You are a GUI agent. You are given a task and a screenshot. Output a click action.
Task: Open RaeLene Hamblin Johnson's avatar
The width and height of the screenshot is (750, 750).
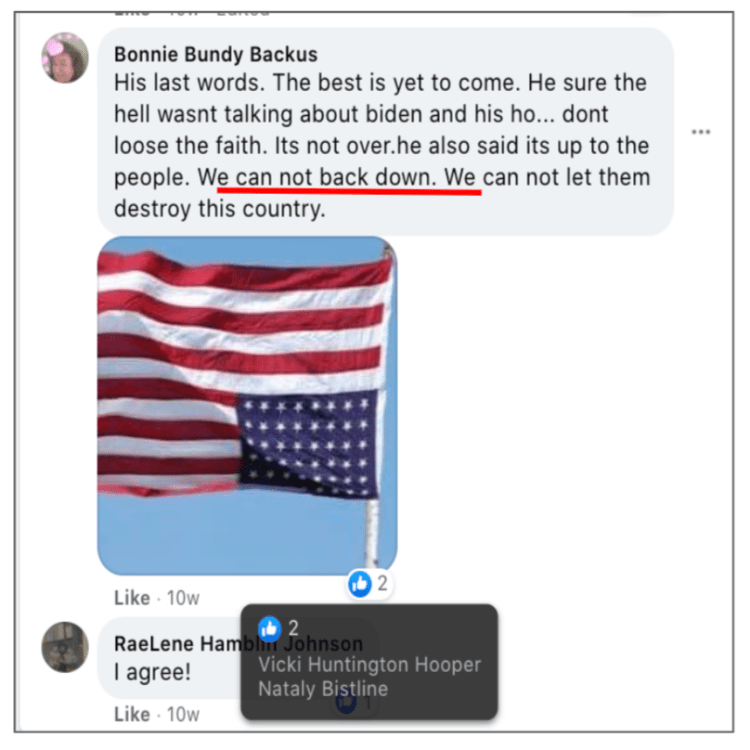(65, 647)
